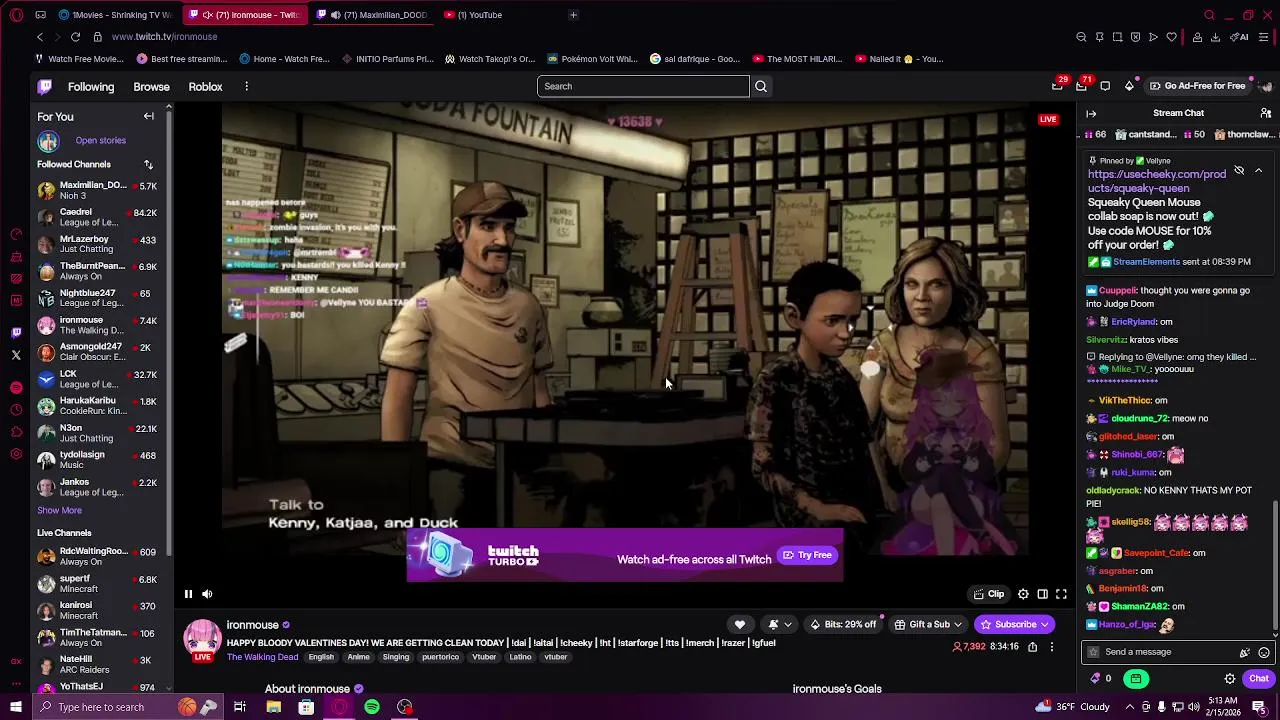Send message with the Chat button
The image size is (1280, 720).
(x=1258, y=679)
